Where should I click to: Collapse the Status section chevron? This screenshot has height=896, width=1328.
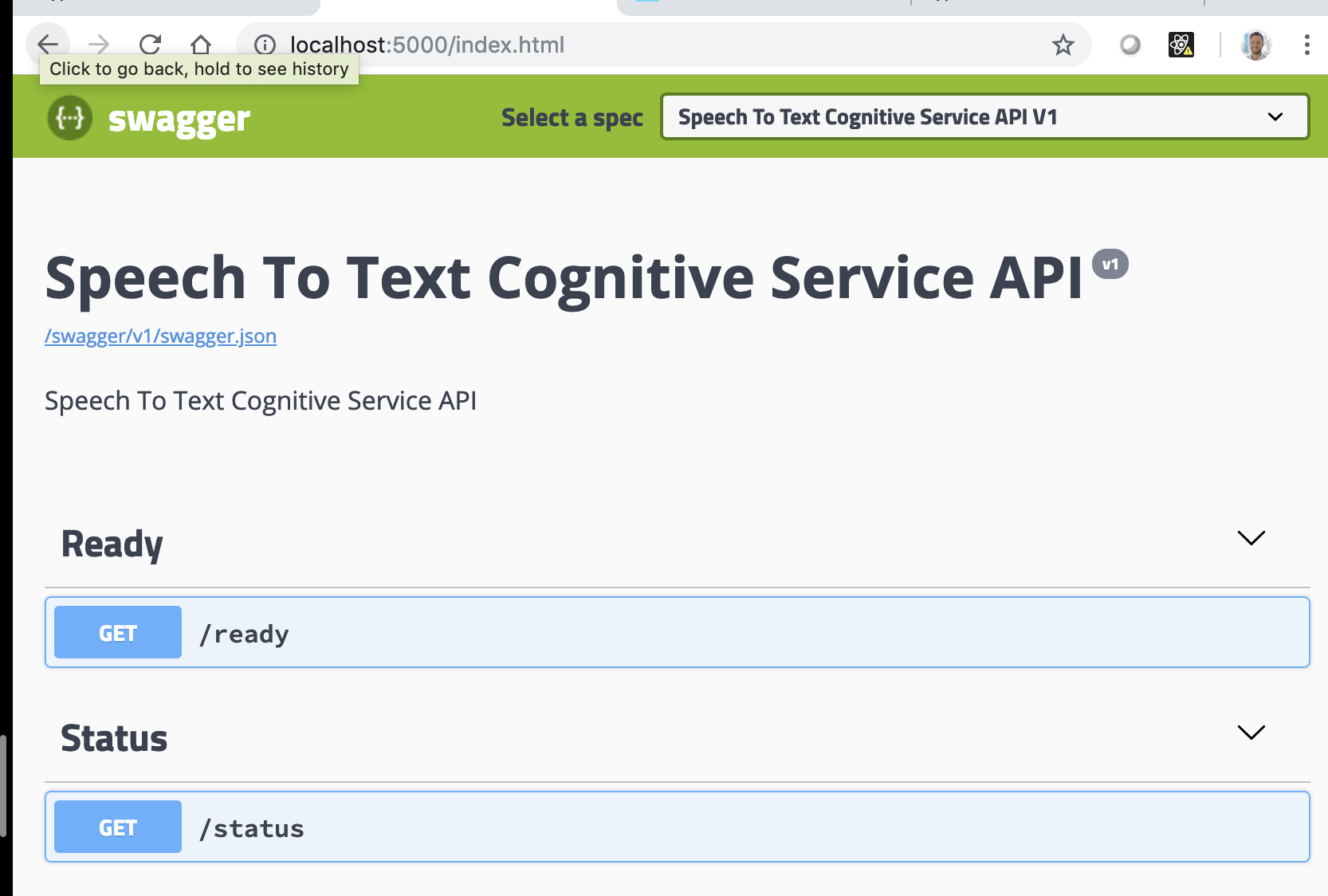coord(1250,731)
